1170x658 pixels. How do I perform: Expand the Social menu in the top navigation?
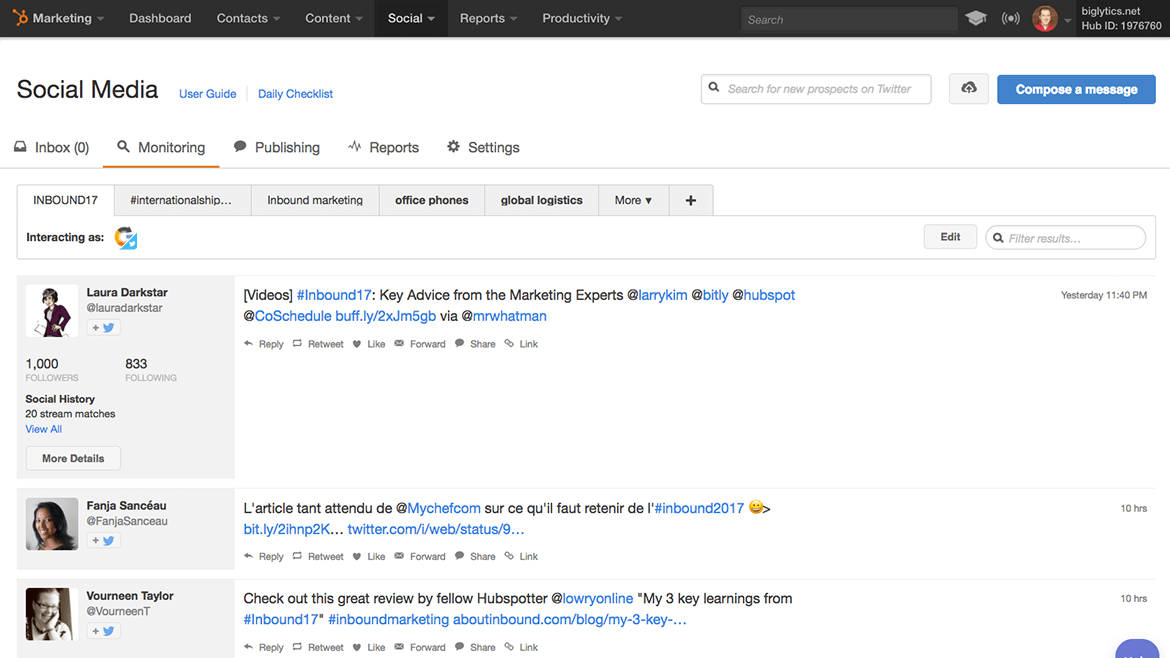pyautogui.click(x=410, y=18)
